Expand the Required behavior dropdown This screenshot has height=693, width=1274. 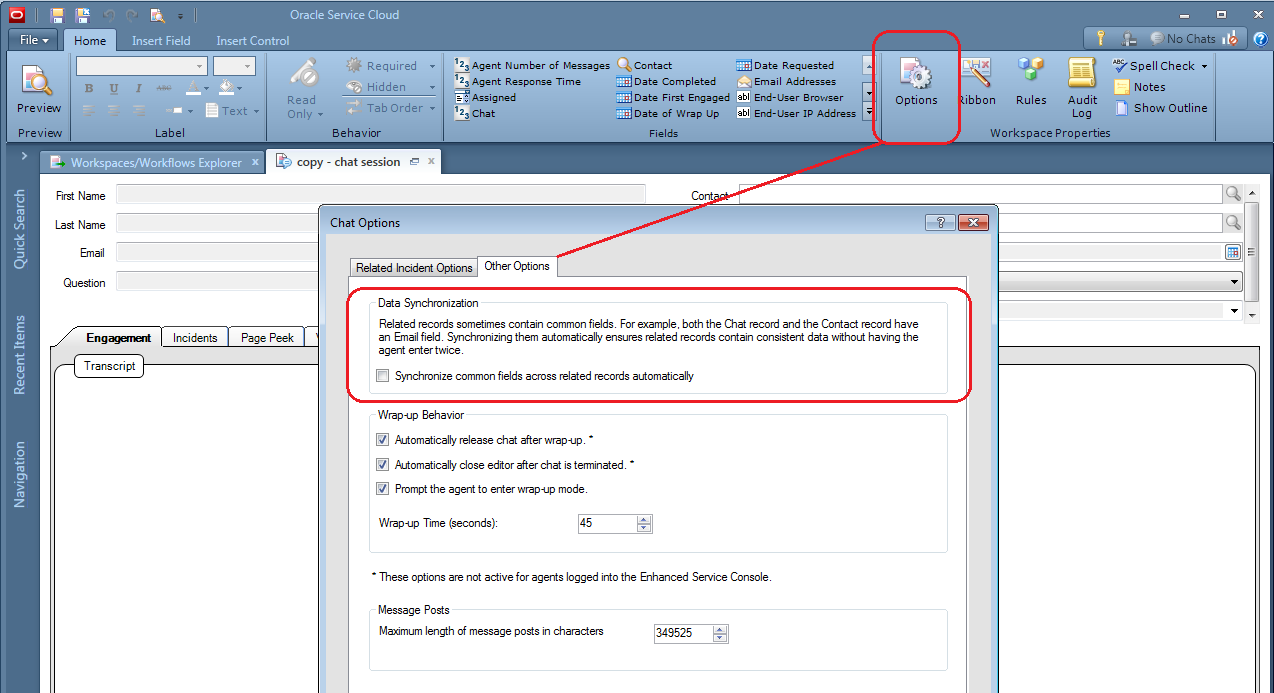432,66
